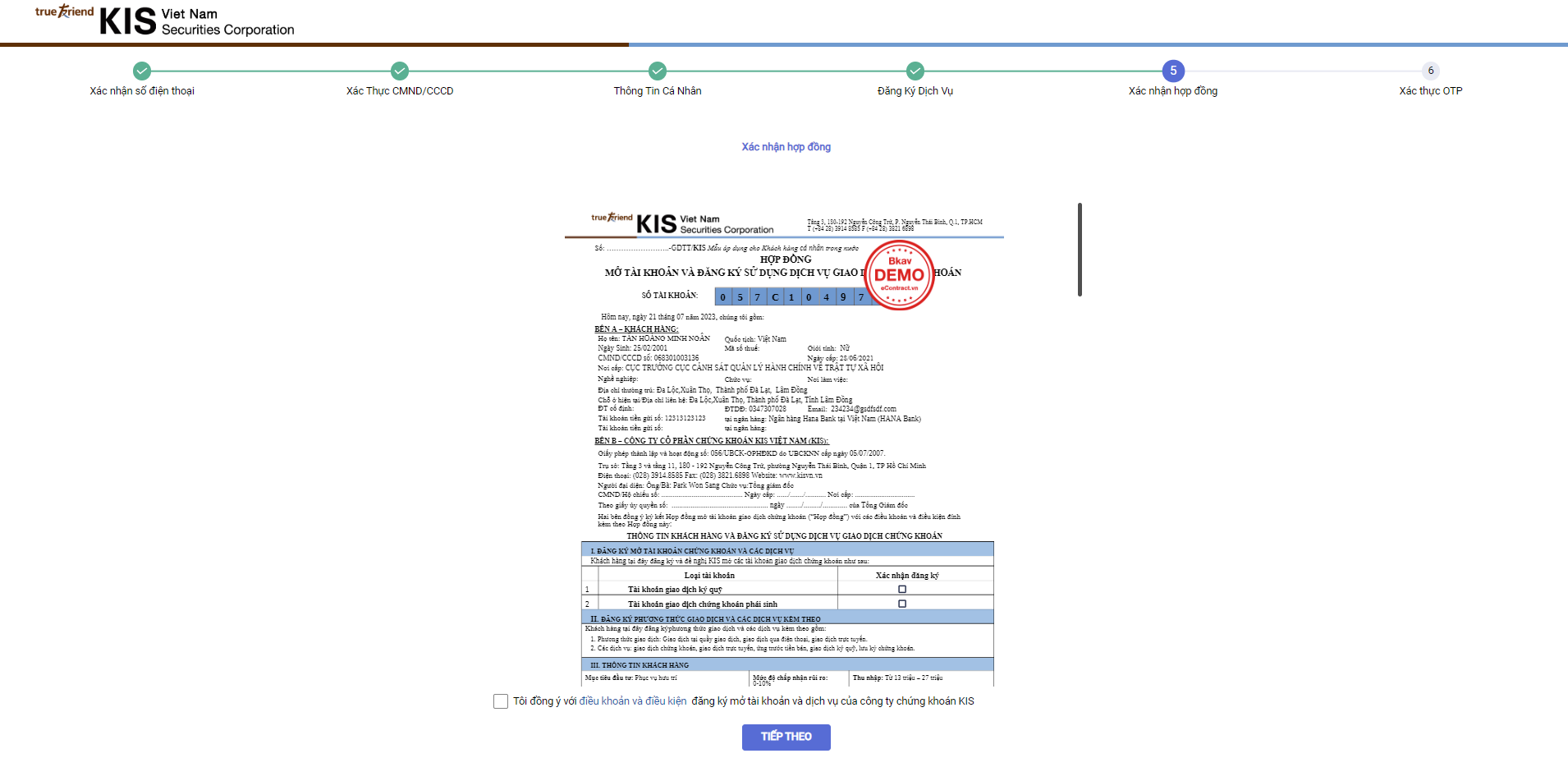Click the BÊN B company heading in contract
1568x758 pixels.
coord(712,441)
